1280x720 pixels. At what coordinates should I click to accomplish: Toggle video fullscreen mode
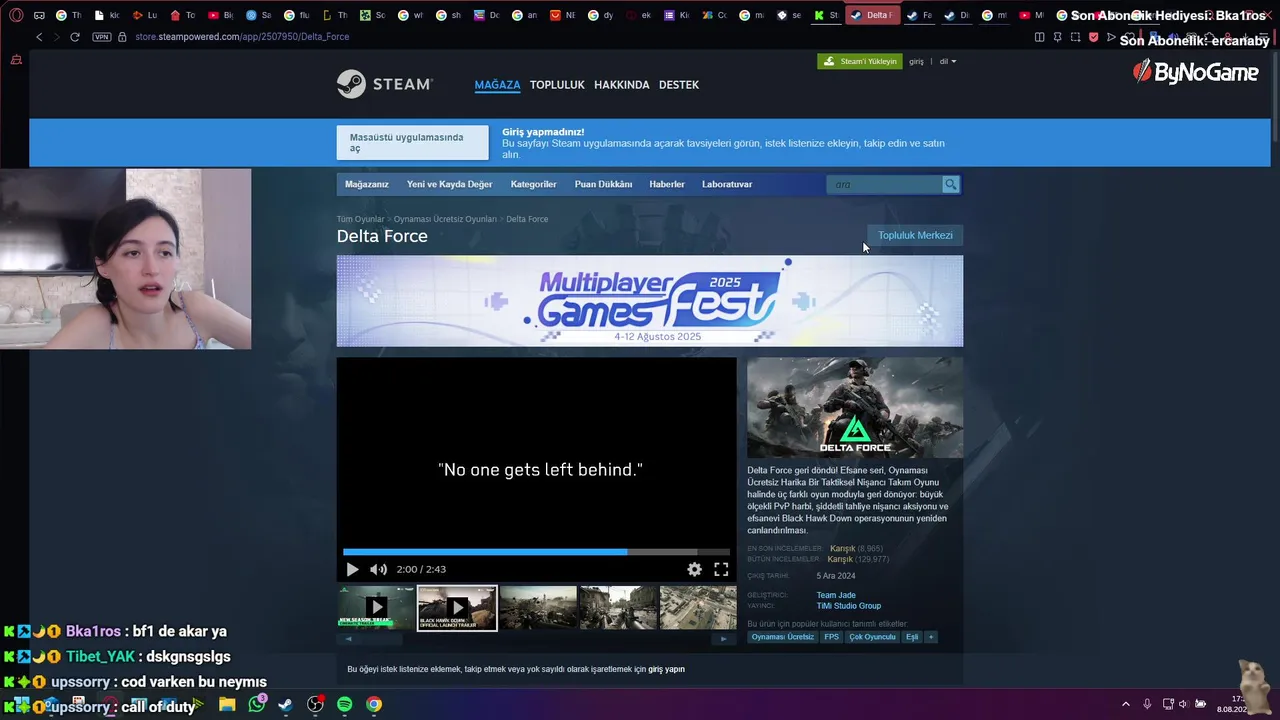(721, 569)
